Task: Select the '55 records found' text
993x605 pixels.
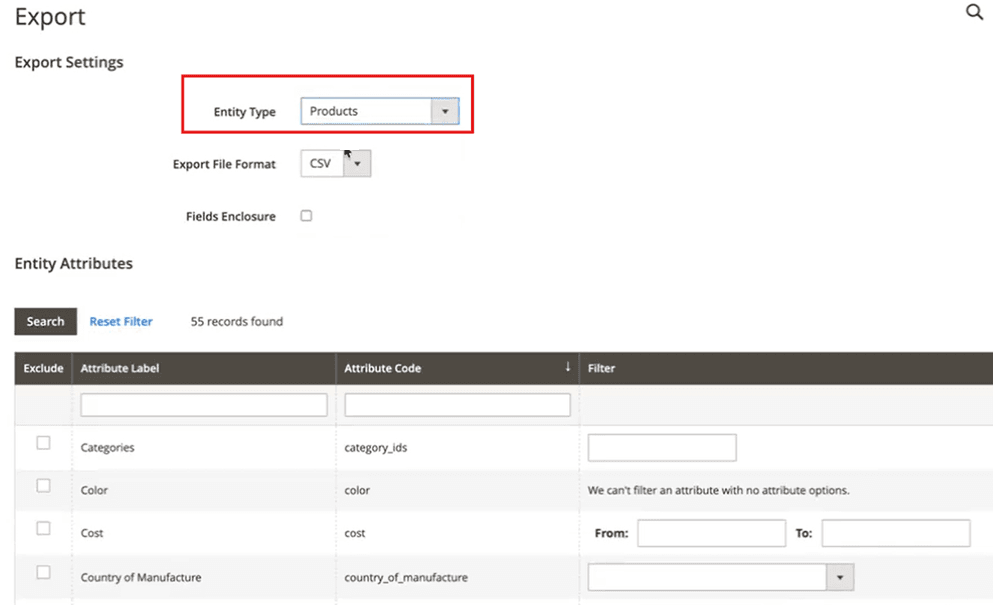Action: point(237,321)
